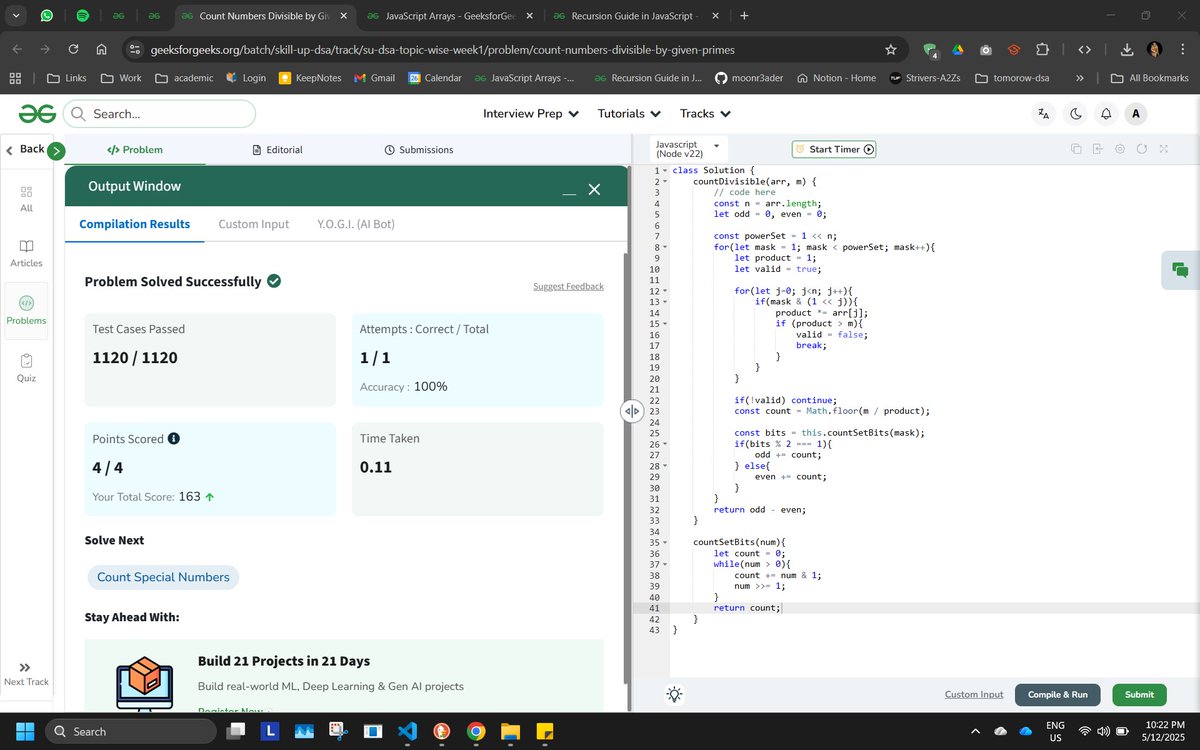Open the green chat widget

[1180, 270]
